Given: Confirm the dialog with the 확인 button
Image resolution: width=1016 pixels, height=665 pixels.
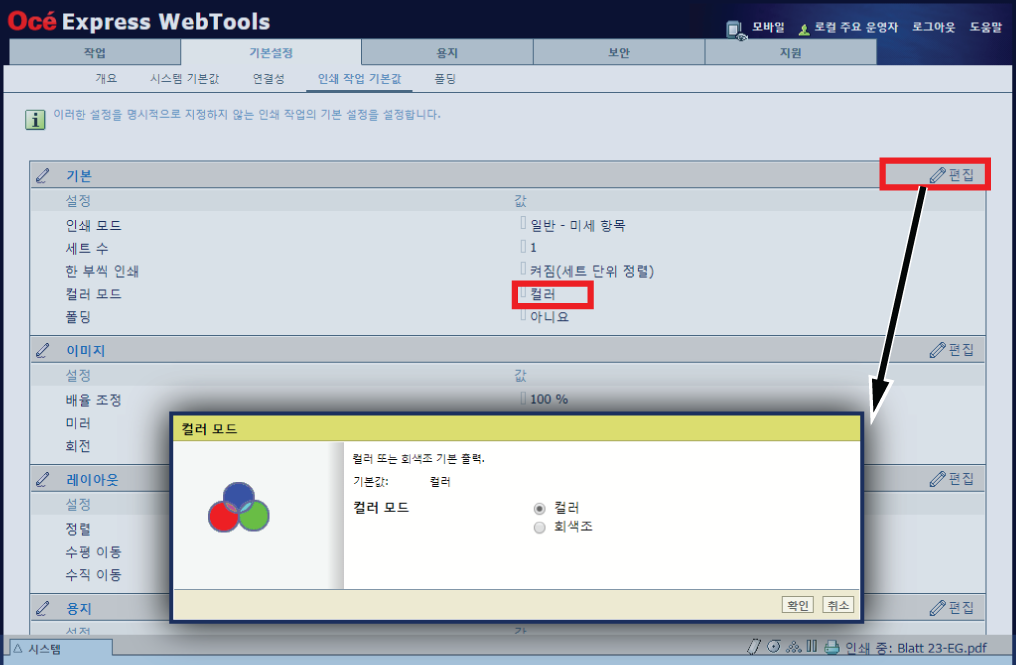Looking at the screenshot, I should 798,605.
